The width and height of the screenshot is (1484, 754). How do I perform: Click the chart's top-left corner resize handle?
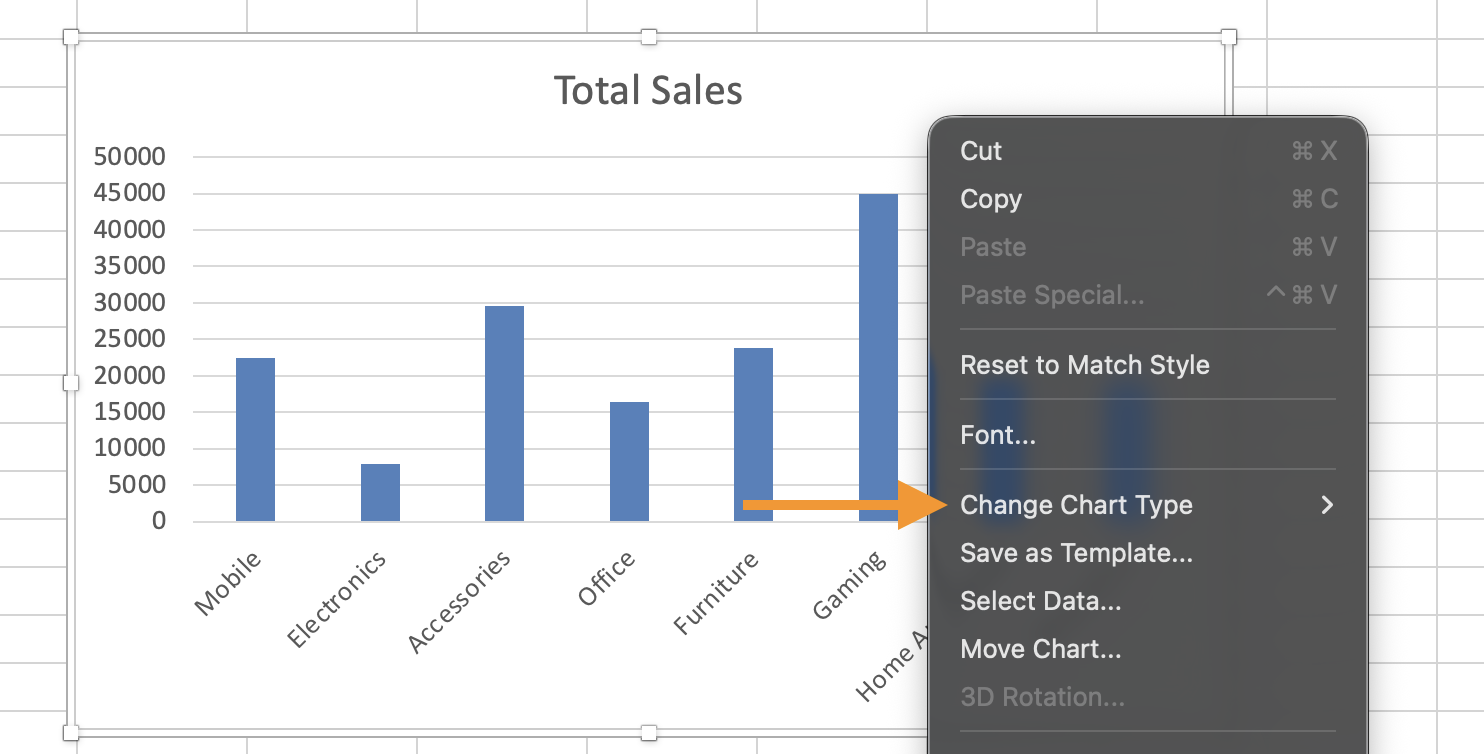click(x=71, y=37)
